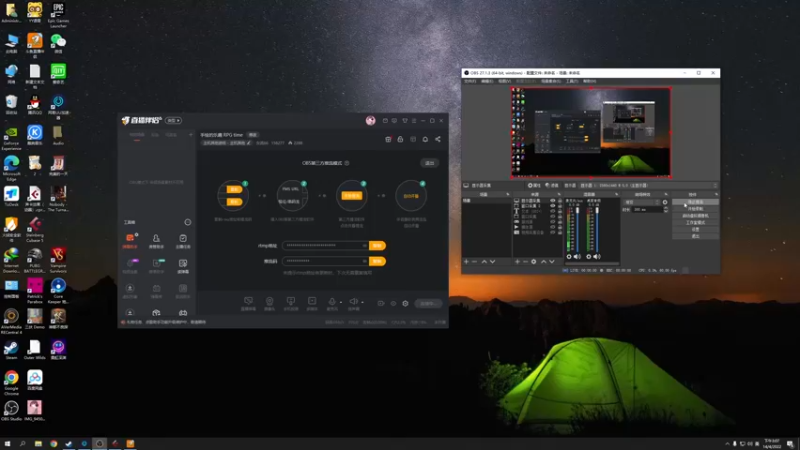Click the streaming button in OBS controls
This screenshot has height=450, width=800.
(695, 202)
